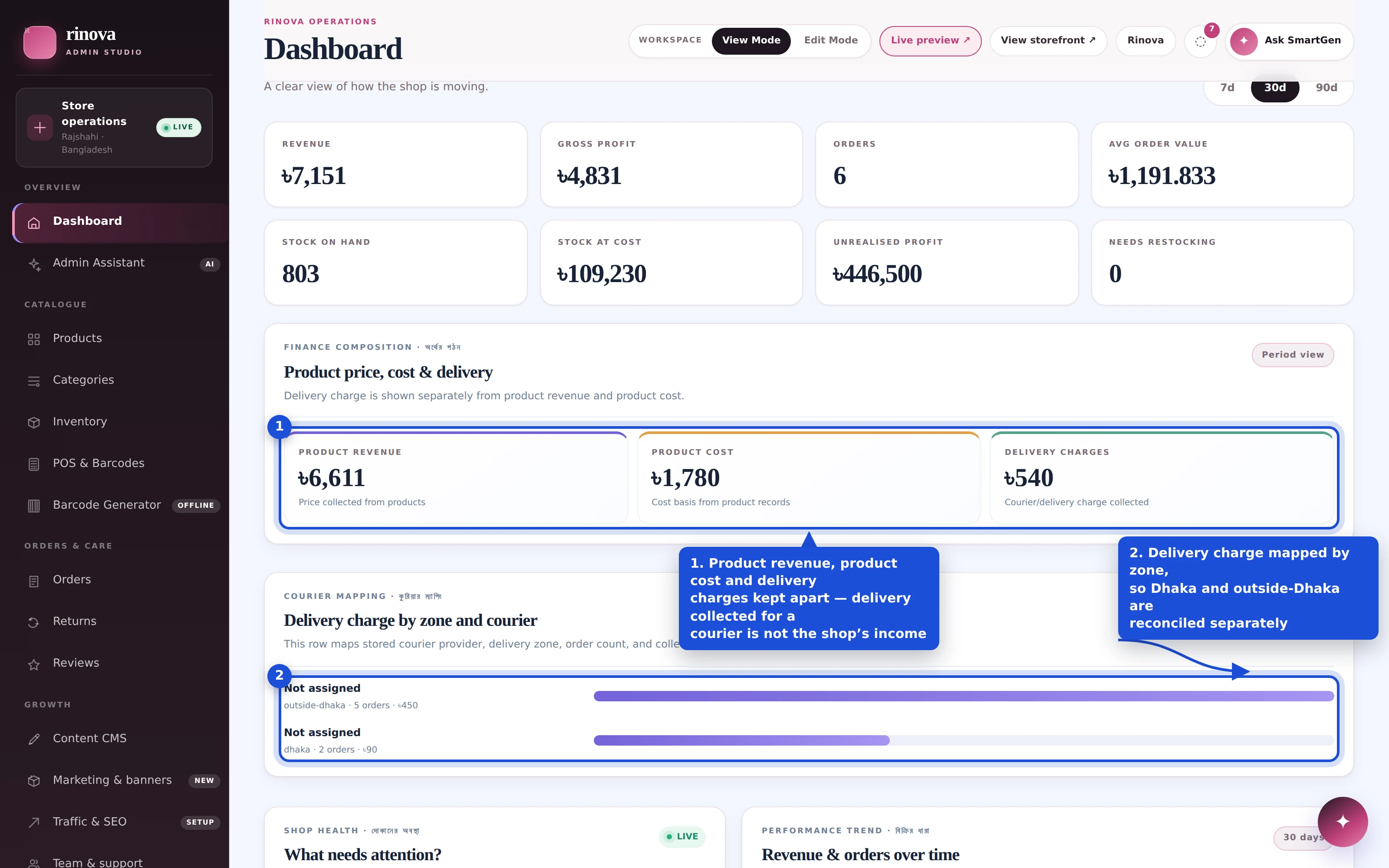Click the Product Revenue ৳6,611 tile
1389x868 pixels.
pos(456,478)
